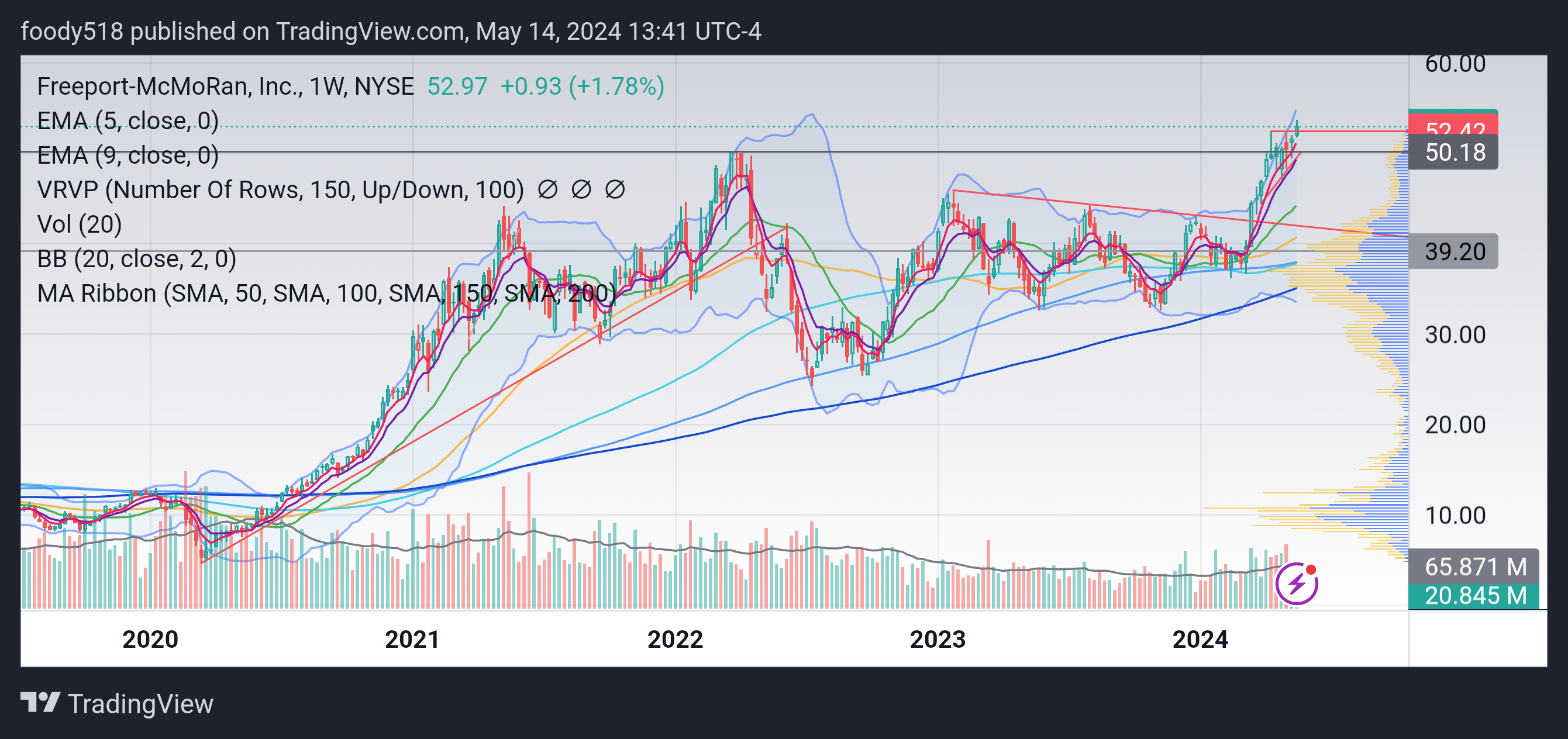Screen dimensions: 1568x739
Task: Select the gray 50.18 price level label
Action: (x=1452, y=152)
